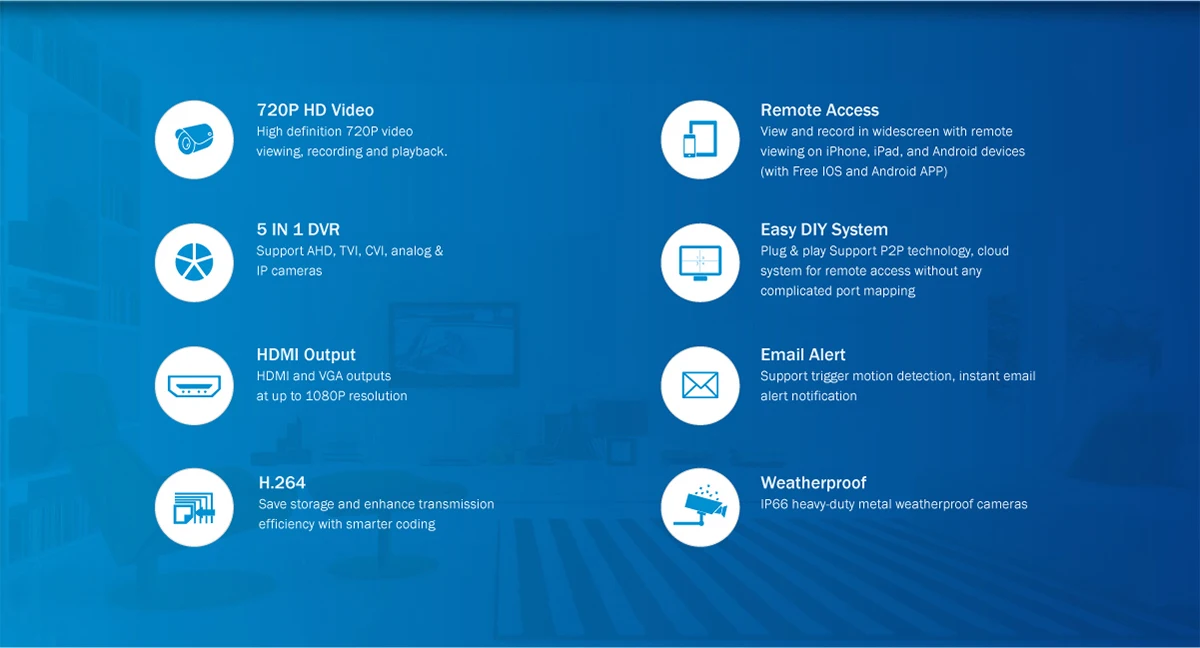Click the H.264 coding chip icon
1200x648 pixels.
coord(194,508)
